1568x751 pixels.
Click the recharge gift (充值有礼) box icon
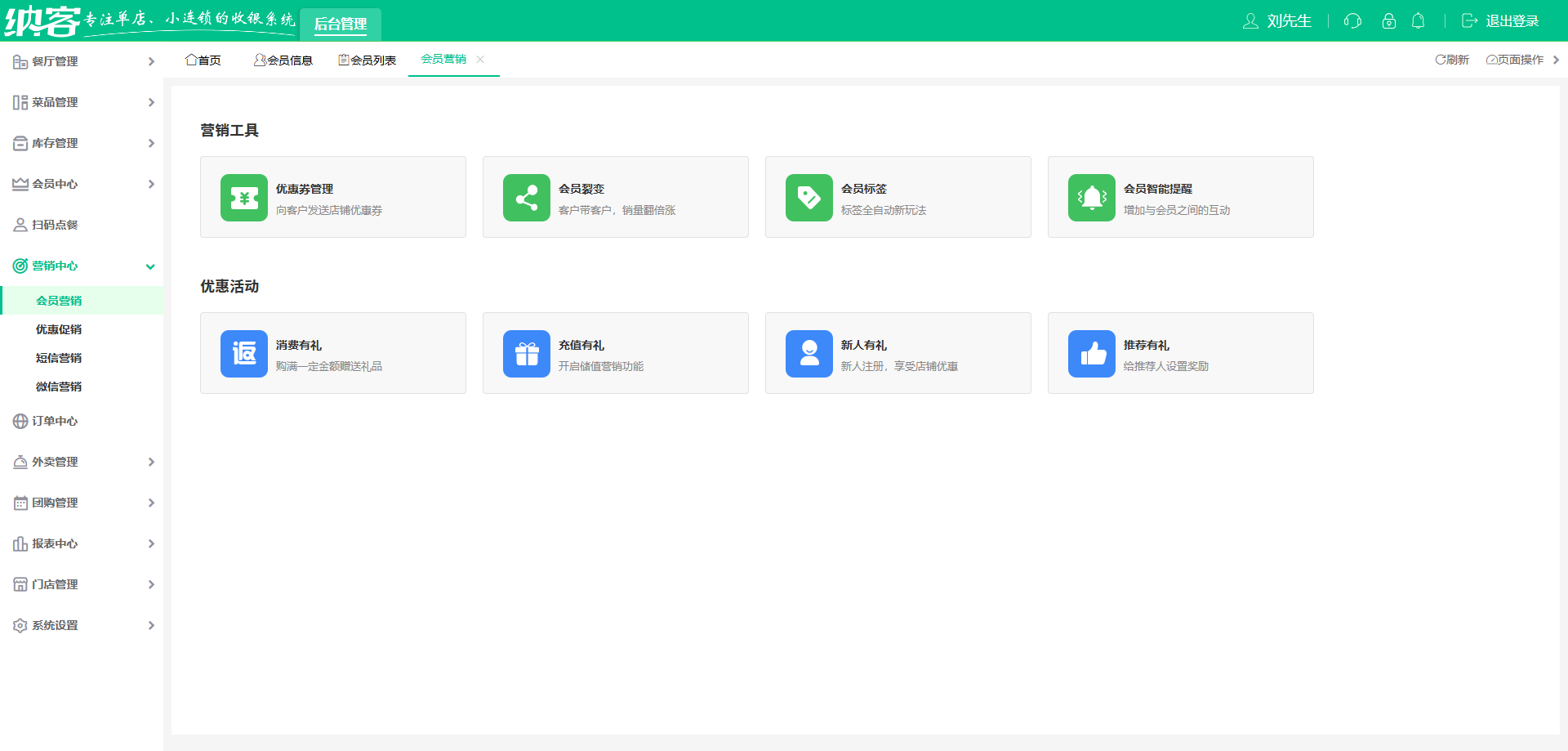point(526,354)
